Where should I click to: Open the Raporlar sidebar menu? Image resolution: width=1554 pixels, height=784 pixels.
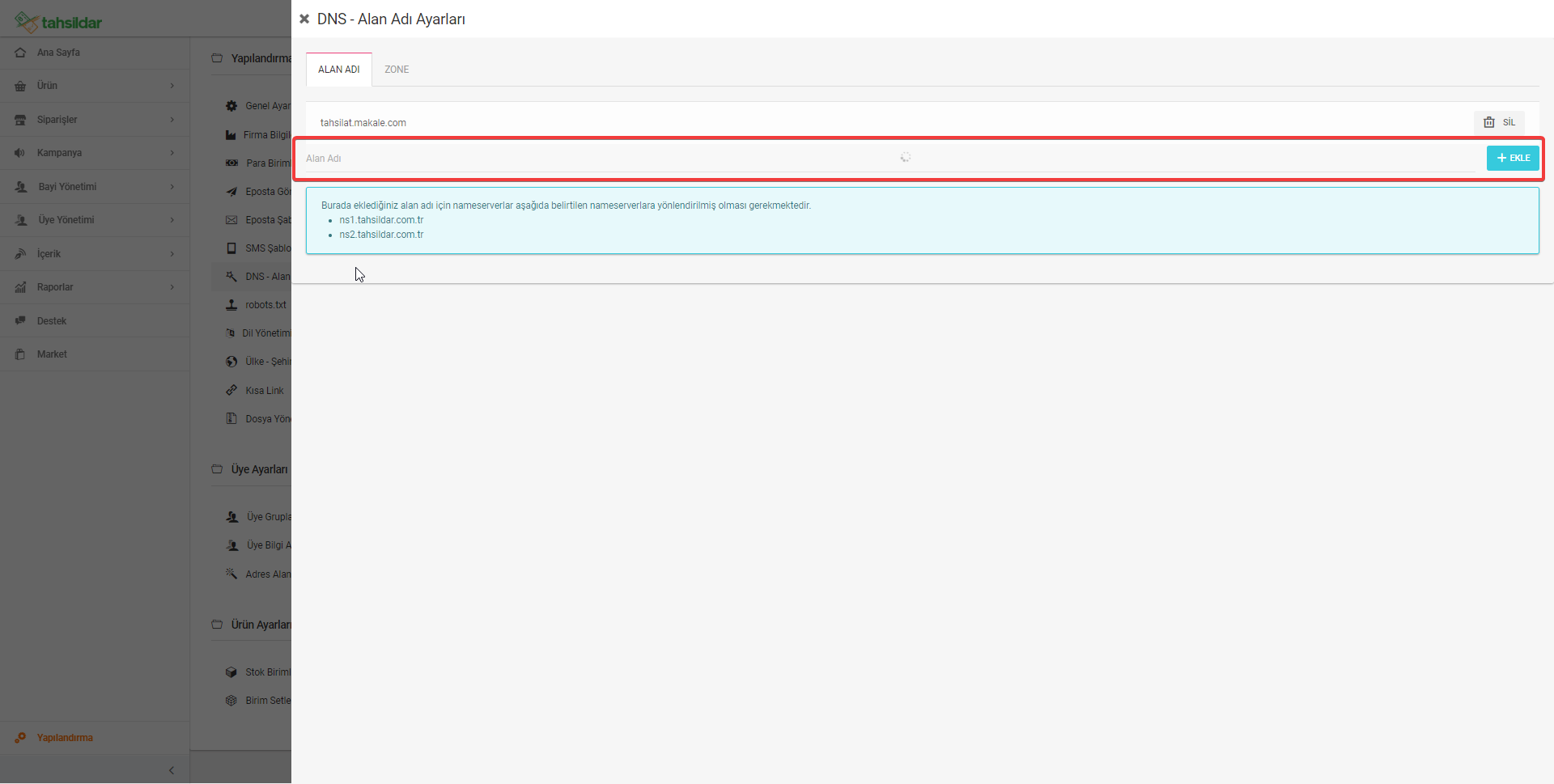pos(95,287)
